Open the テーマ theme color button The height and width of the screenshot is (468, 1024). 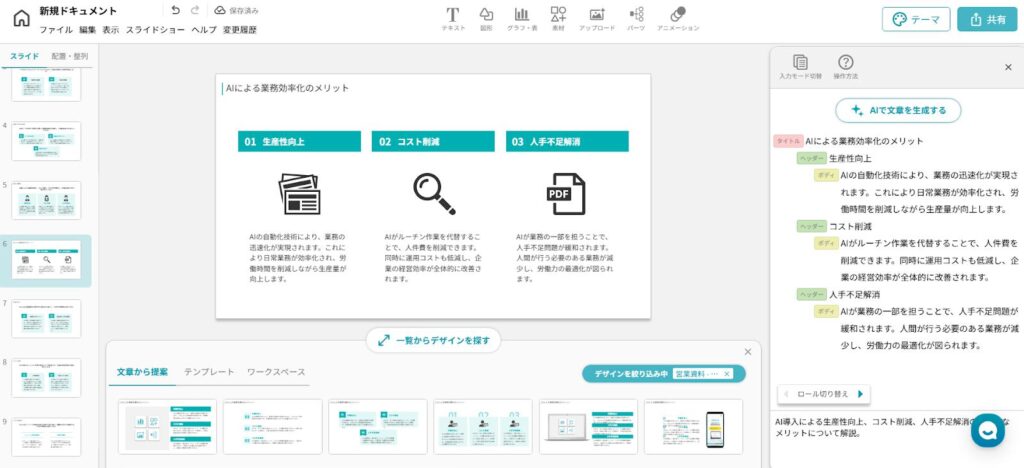tap(916, 19)
